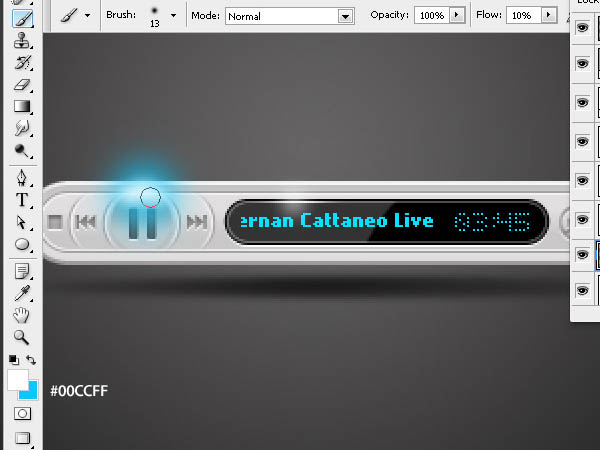Open the Brush preset picker dropdown arrow
The width and height of the screenshot is (600, 450).
click(173, 16)
